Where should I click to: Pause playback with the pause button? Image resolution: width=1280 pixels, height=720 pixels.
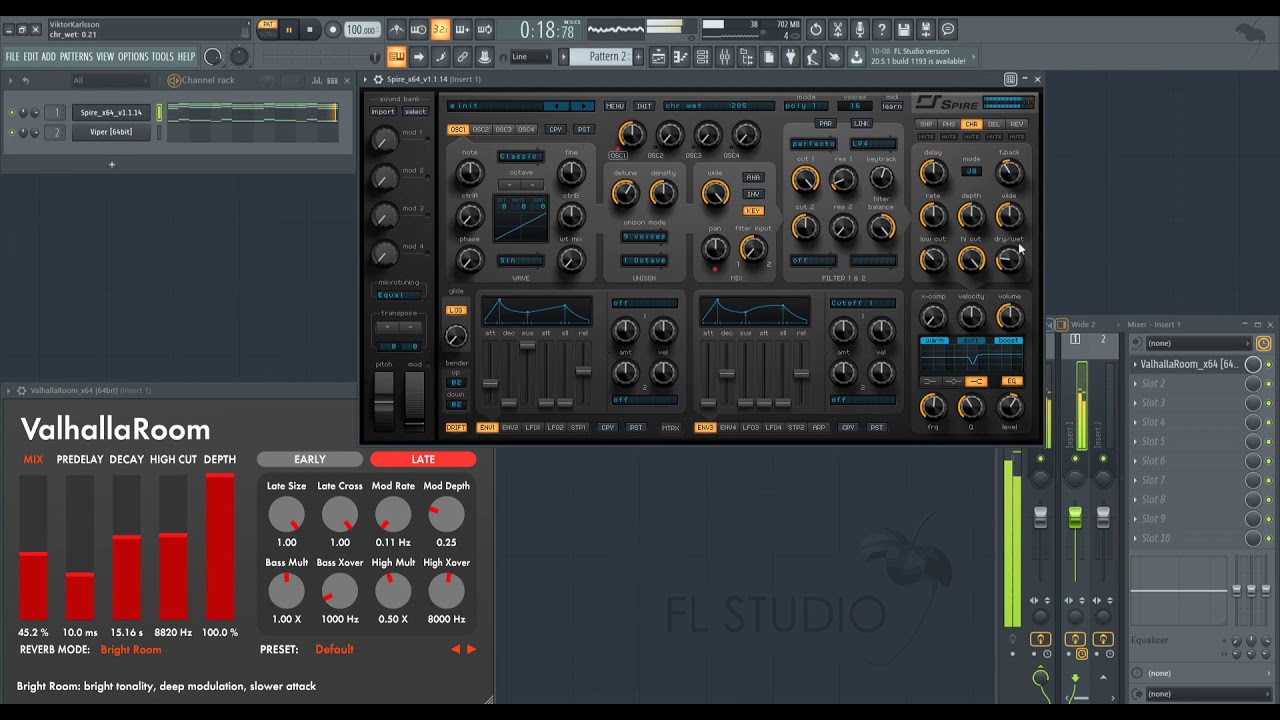pos(289,30)
